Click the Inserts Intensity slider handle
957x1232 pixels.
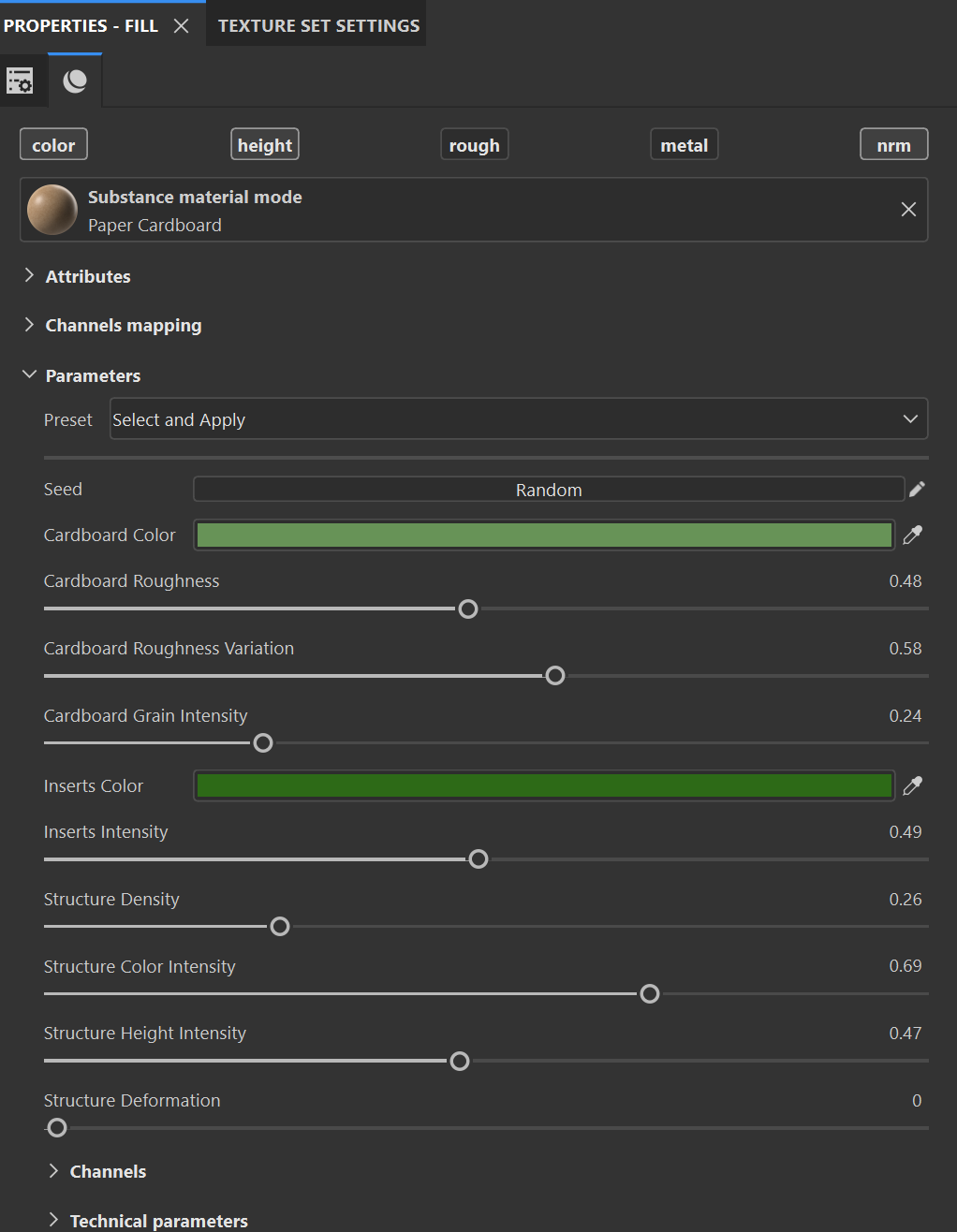point(478,859)
